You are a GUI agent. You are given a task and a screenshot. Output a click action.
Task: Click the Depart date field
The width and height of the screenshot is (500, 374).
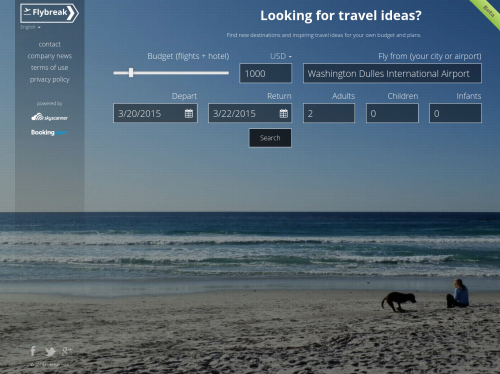[x=155, y=113]
